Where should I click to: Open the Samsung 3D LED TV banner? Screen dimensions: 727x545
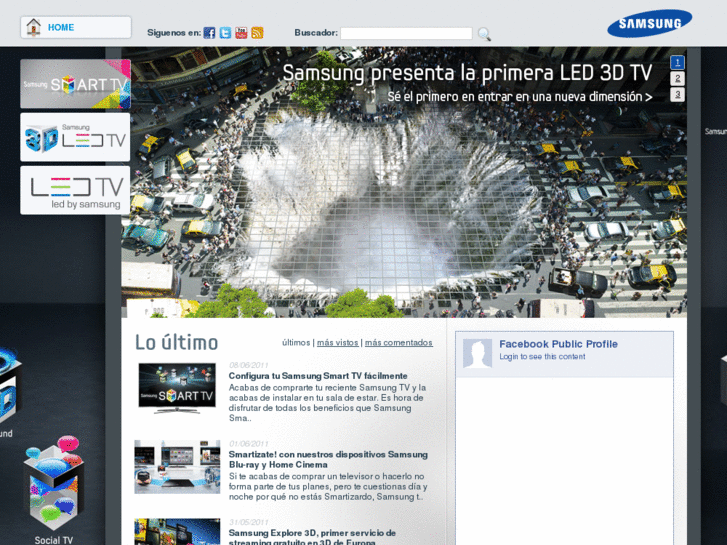tap(75, 137)
